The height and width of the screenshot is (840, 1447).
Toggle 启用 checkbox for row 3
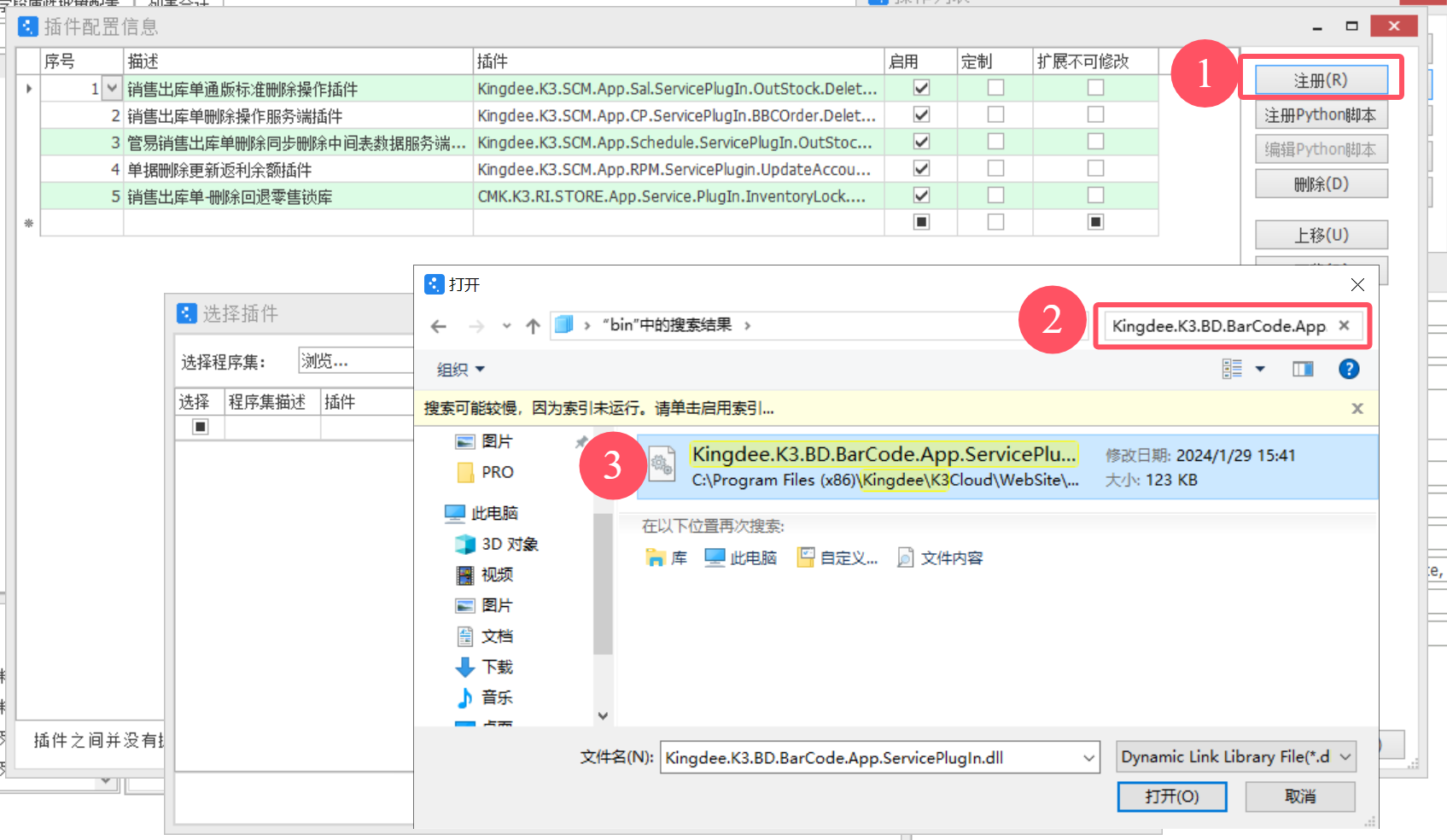(921, 142)
